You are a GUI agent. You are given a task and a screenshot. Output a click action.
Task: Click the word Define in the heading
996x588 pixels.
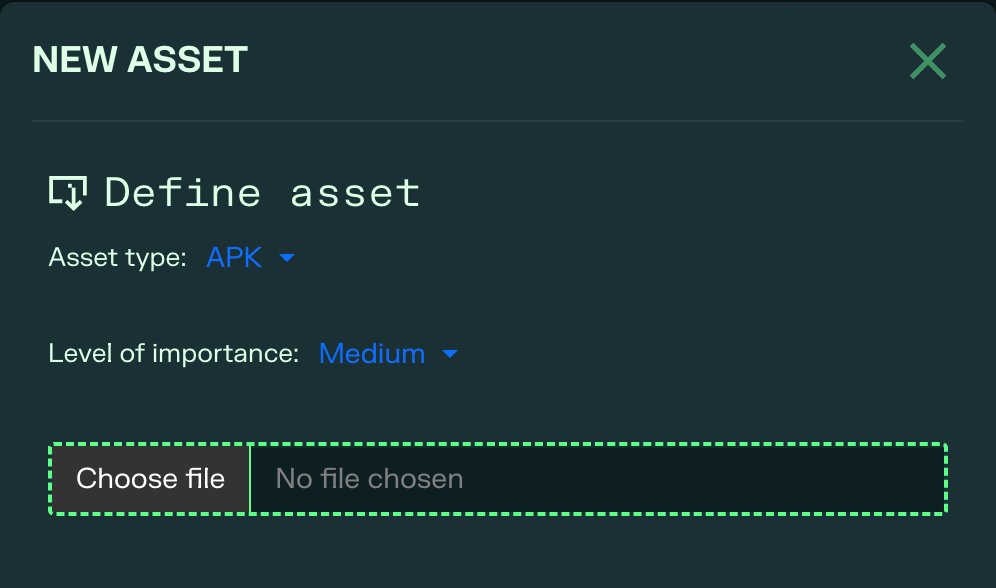click(183, 192)
